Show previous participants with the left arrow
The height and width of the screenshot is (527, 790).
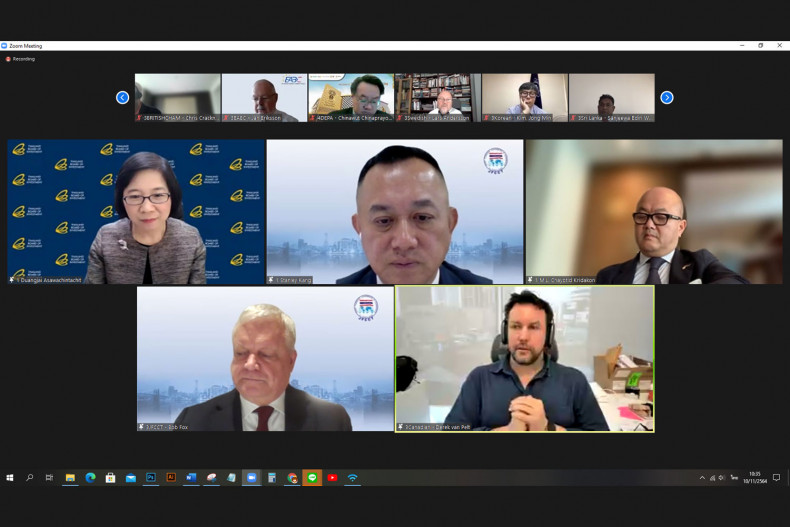pos(122,97)
